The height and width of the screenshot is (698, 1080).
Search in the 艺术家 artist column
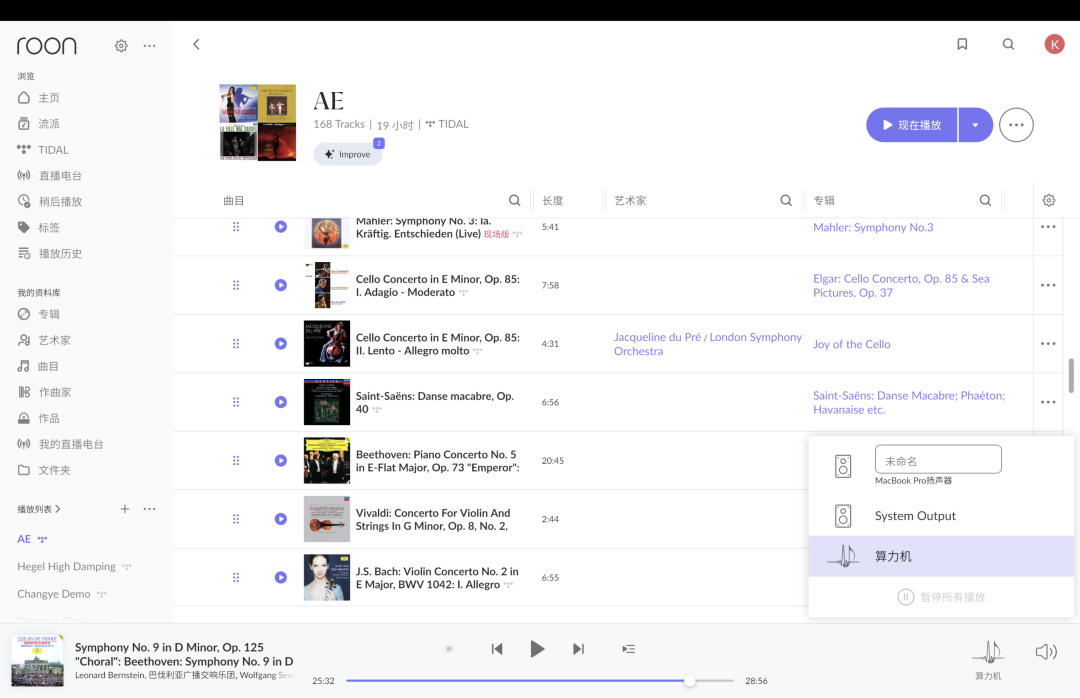click(786, 201)
